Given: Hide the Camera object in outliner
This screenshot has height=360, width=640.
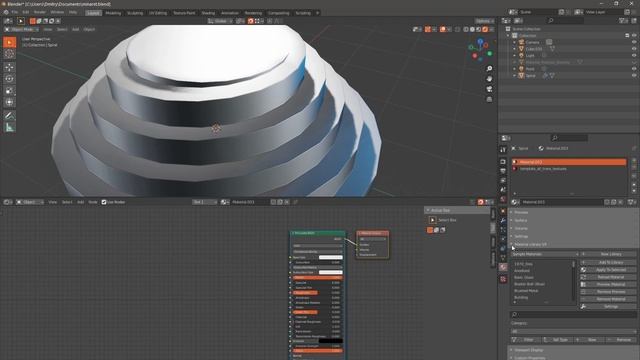Looking at the screenshot, I should point(634,42).
